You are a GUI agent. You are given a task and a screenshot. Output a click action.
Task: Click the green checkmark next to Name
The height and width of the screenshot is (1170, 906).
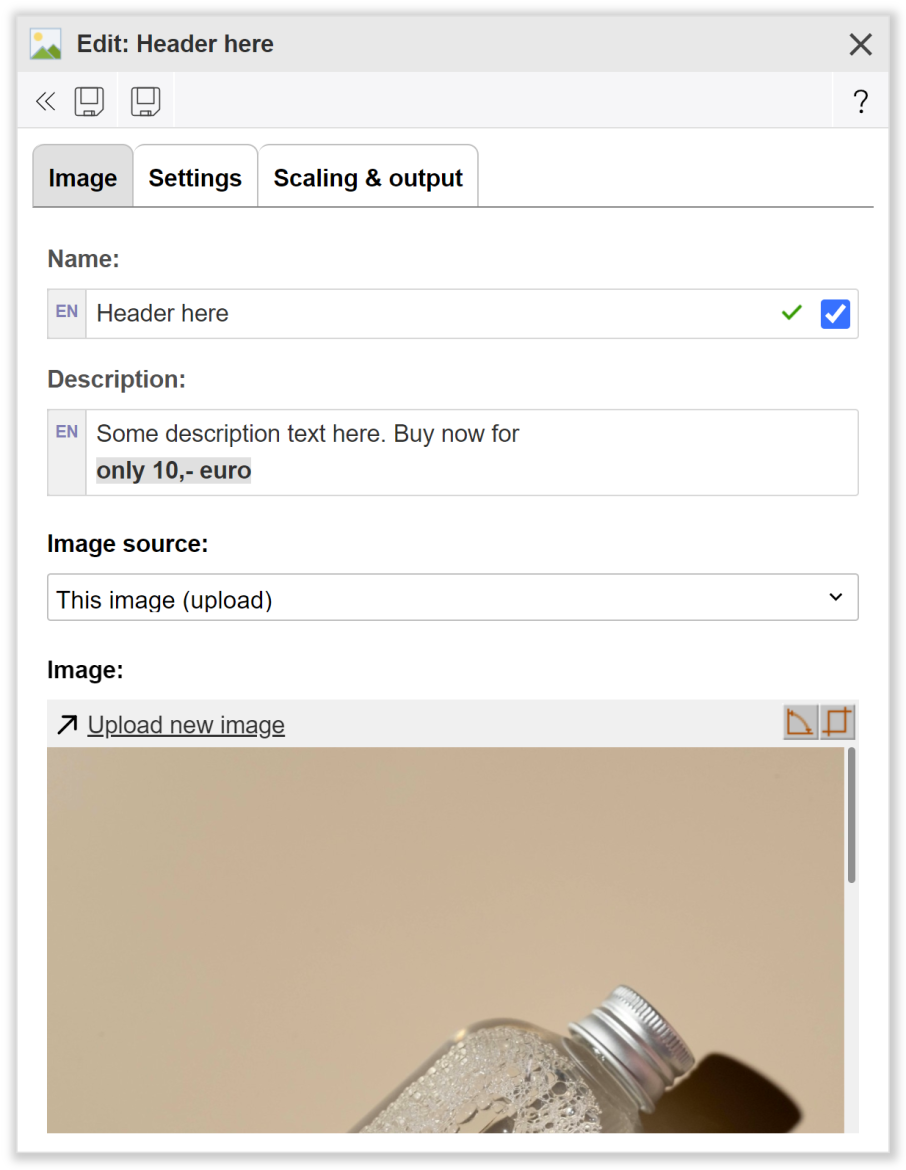[x=792, y=313]
